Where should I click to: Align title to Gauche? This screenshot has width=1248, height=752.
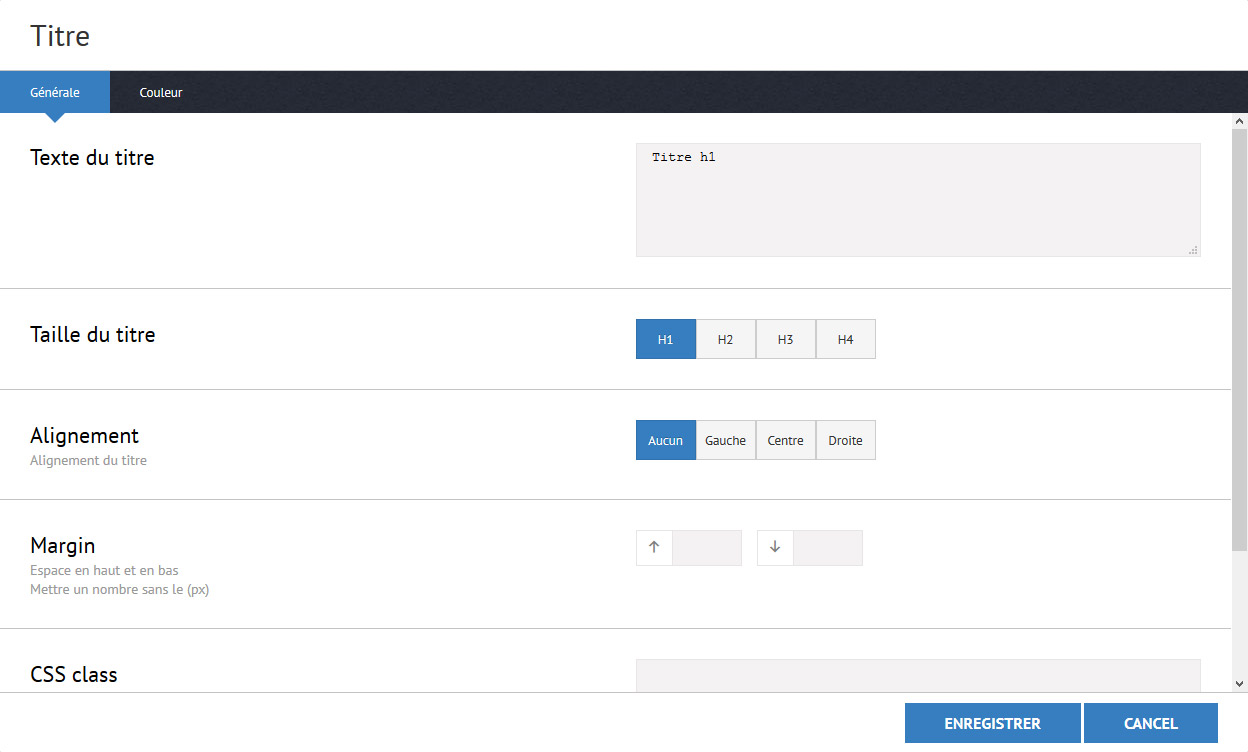pos(726,440)
